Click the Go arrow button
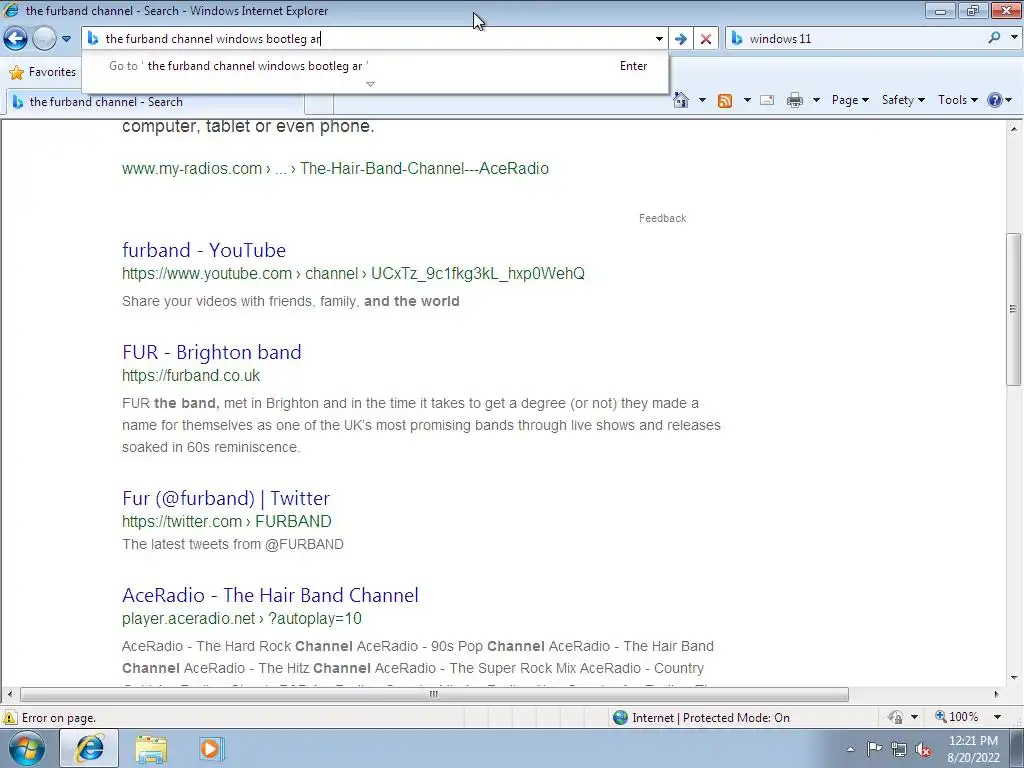Viewport: 1024px width, 768px height. point(680,39)
